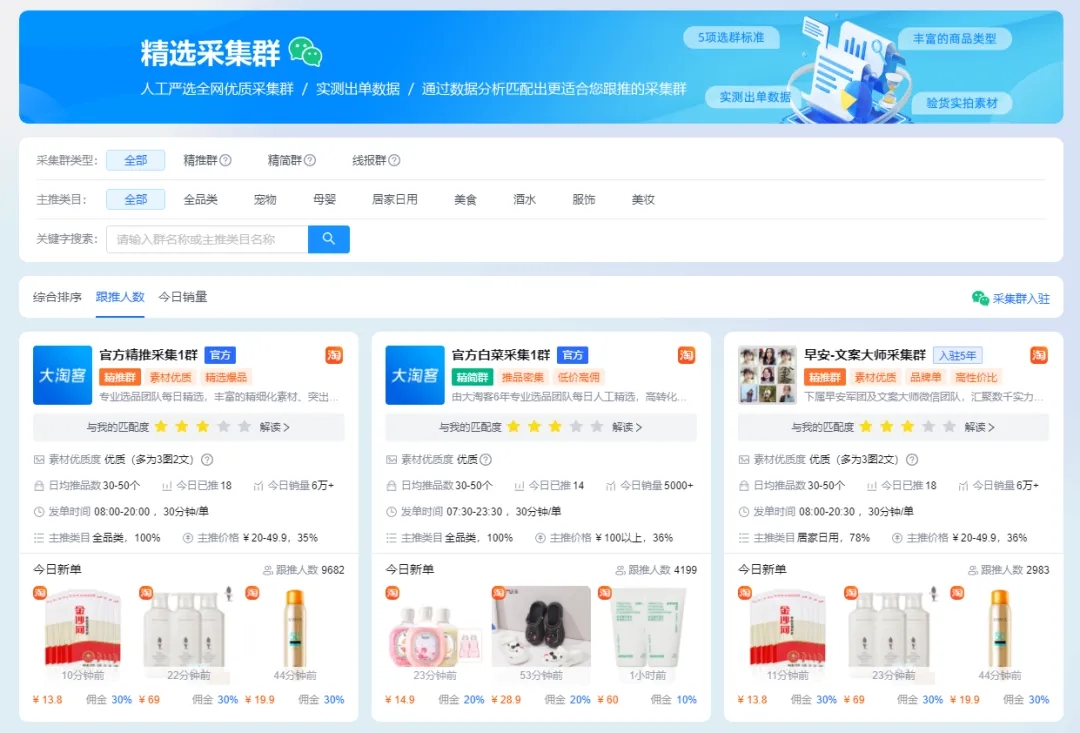Open ¥14.9 product thumbnail in 官方白菜采集1群
Viewport: 1080px width, 733px height.
(435, 636)
